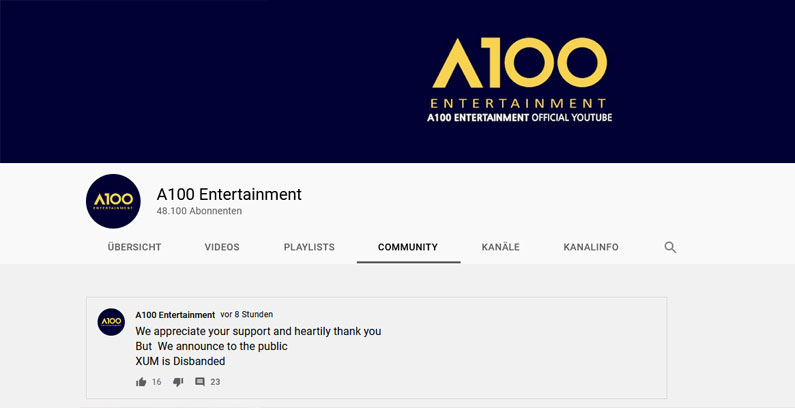The image size is (795, 408).
Task: Click the post author name A100 Entertainment
Action: pyautogui.click(x=175, y=315)
